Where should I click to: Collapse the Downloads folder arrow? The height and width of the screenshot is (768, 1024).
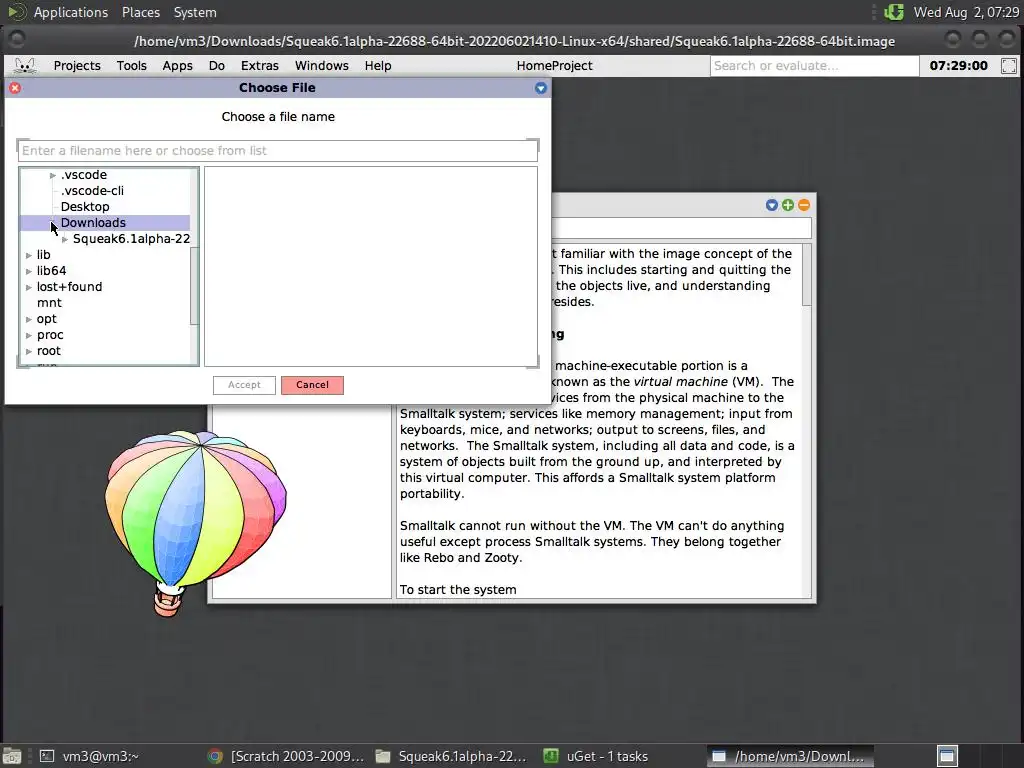[53, 223]
